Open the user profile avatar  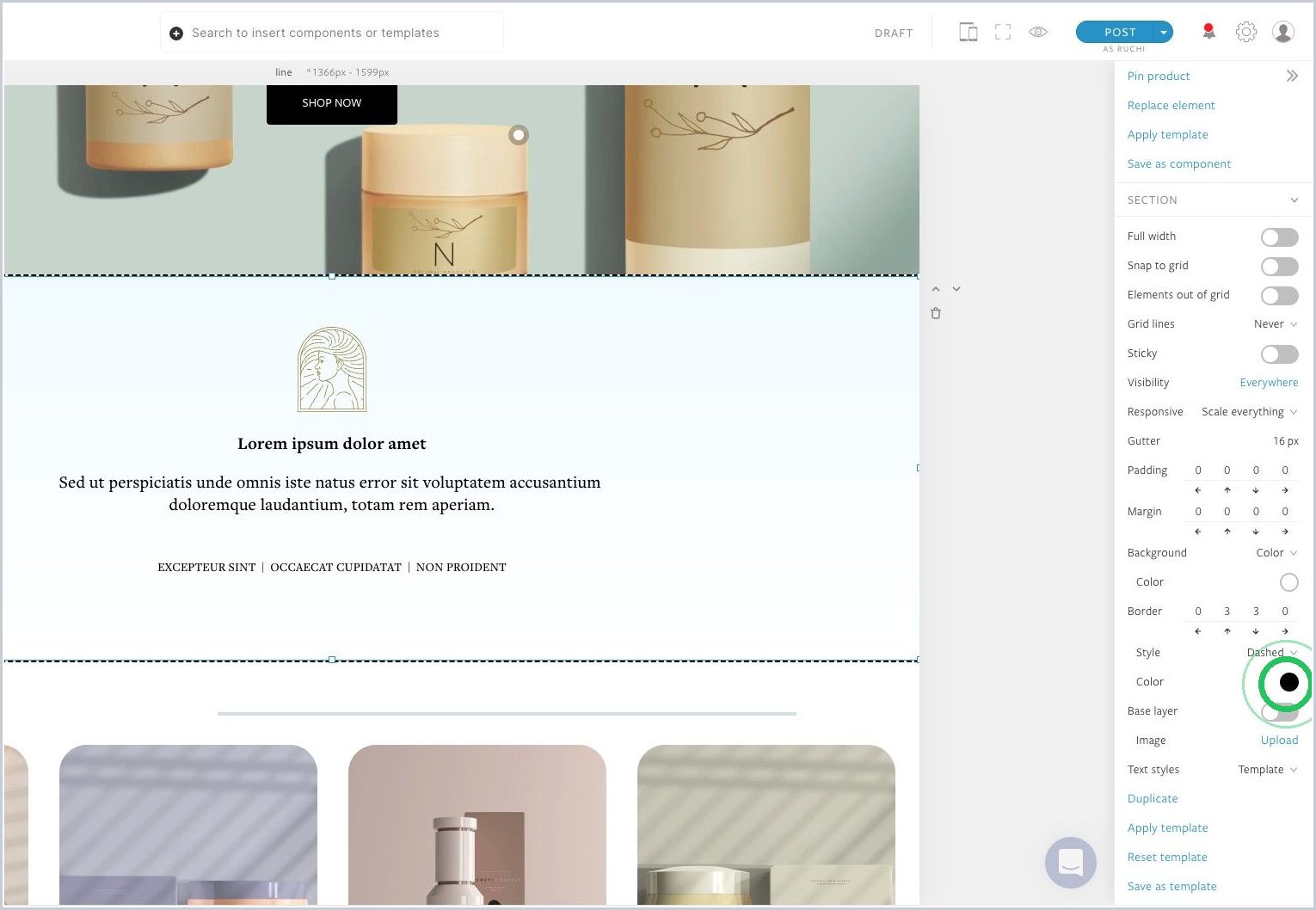(x=1283, y=32)
